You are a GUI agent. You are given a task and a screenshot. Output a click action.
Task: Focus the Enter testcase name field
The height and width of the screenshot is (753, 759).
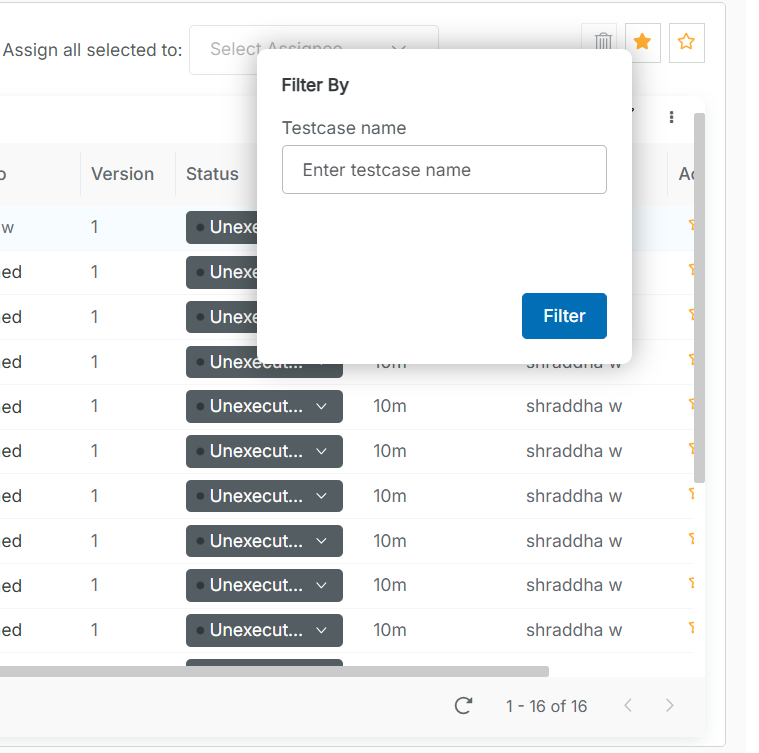click(x=444, y=170)
